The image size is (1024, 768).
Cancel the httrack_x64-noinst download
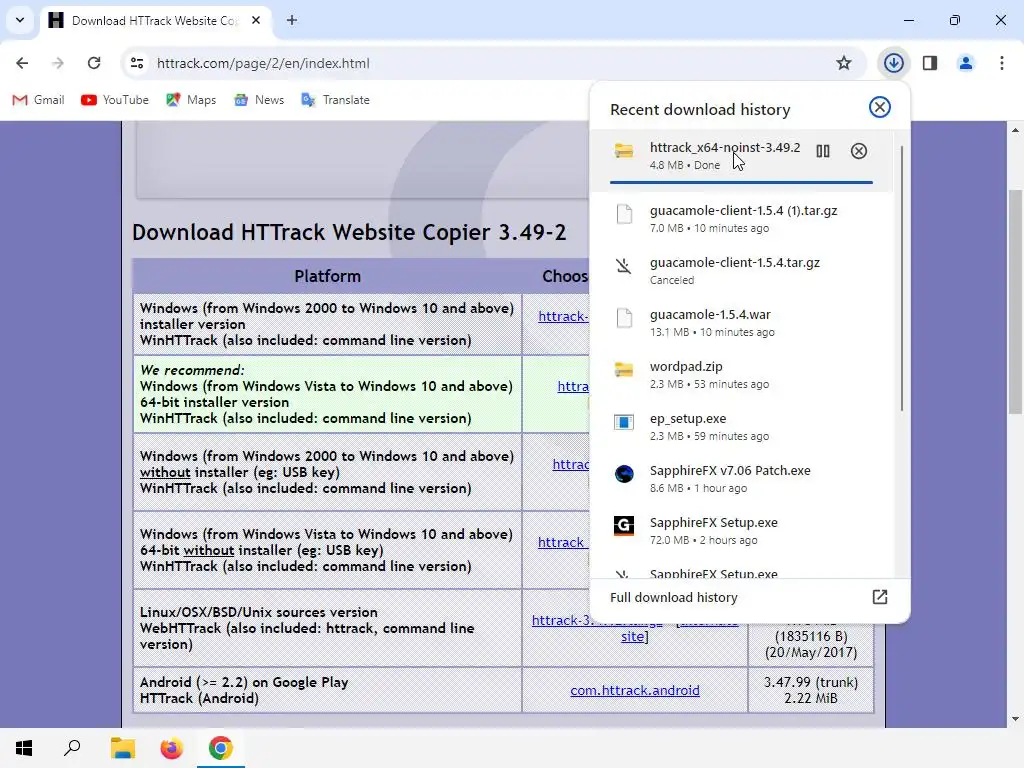(859, 152)
